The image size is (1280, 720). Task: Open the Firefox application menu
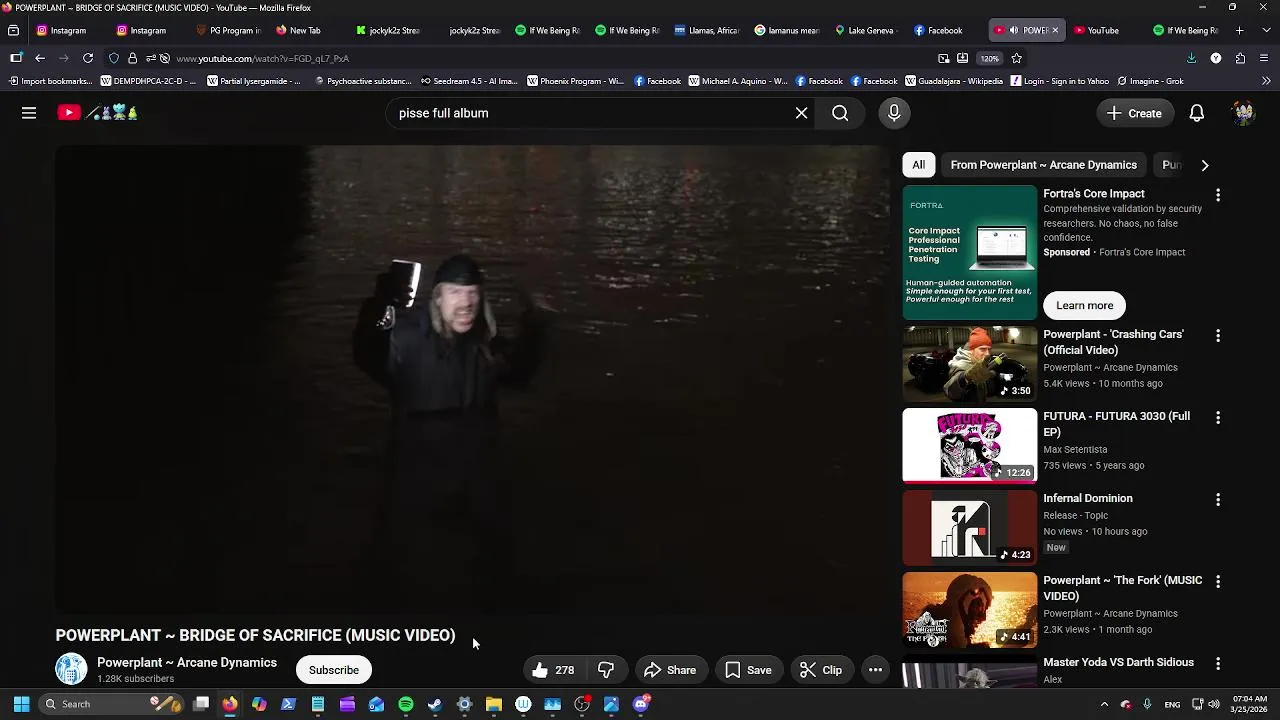1265,58
